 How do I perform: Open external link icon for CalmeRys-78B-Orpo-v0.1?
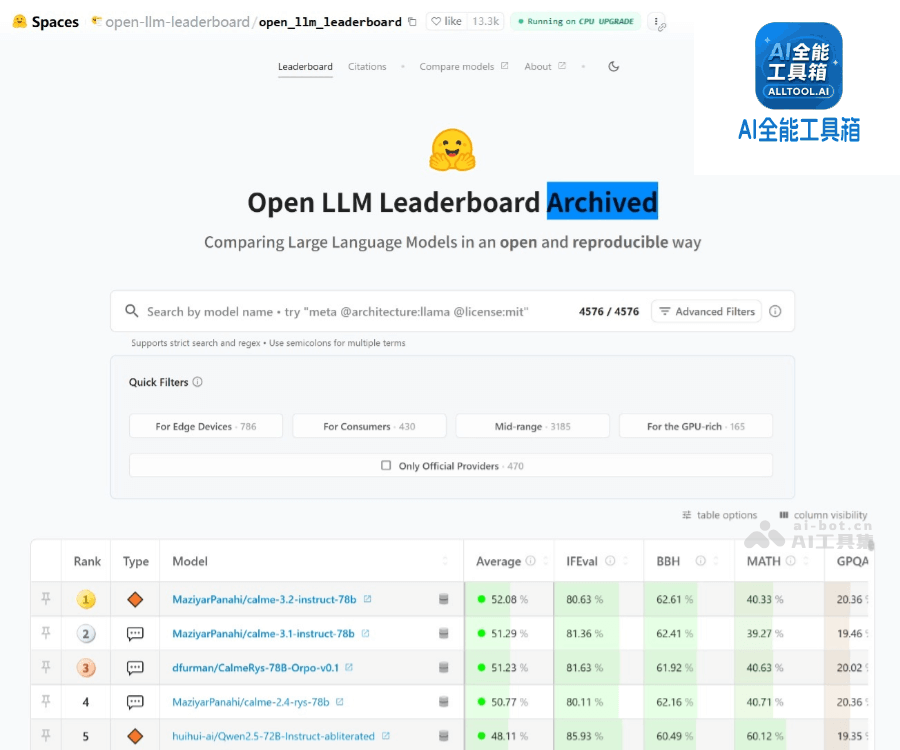(x=349, y=667)
